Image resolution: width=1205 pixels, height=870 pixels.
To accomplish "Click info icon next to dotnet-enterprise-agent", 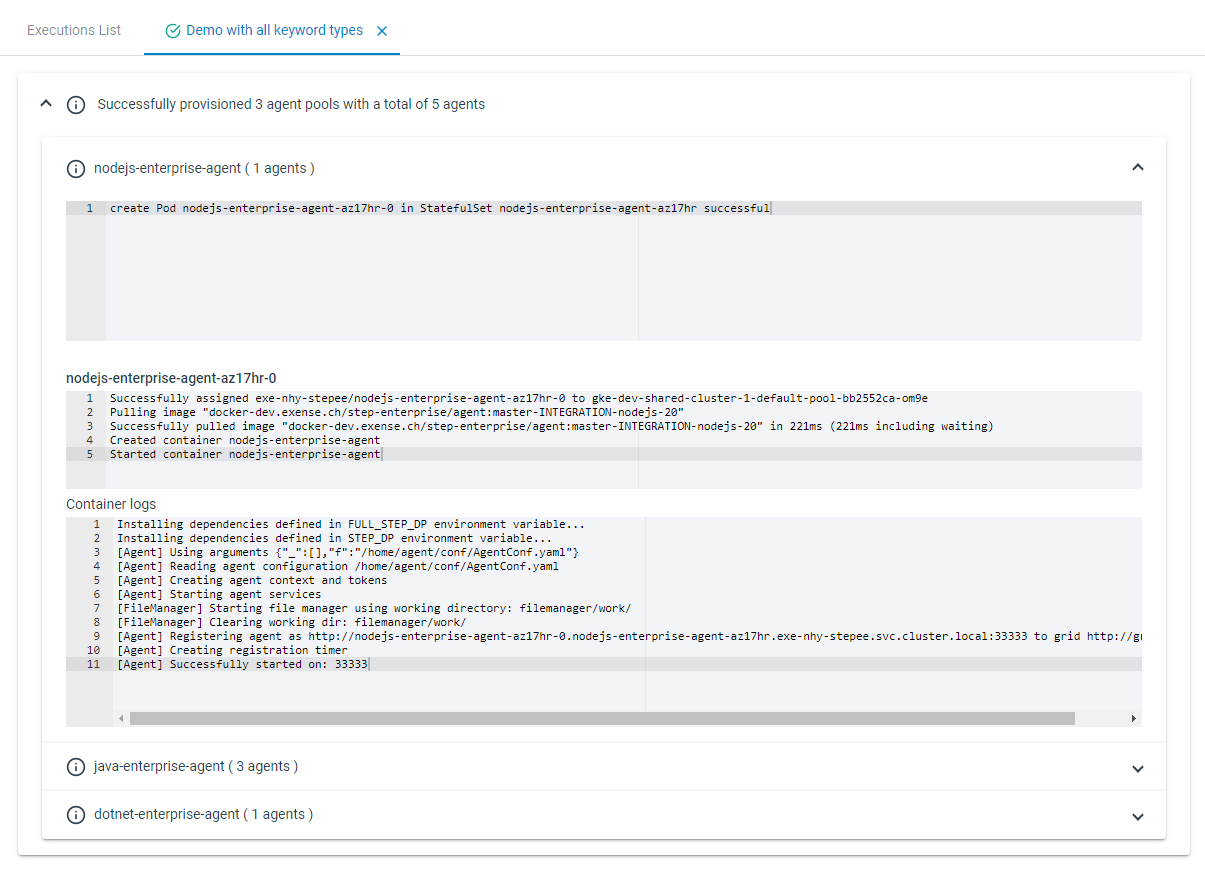I will [x=76, y=815].
